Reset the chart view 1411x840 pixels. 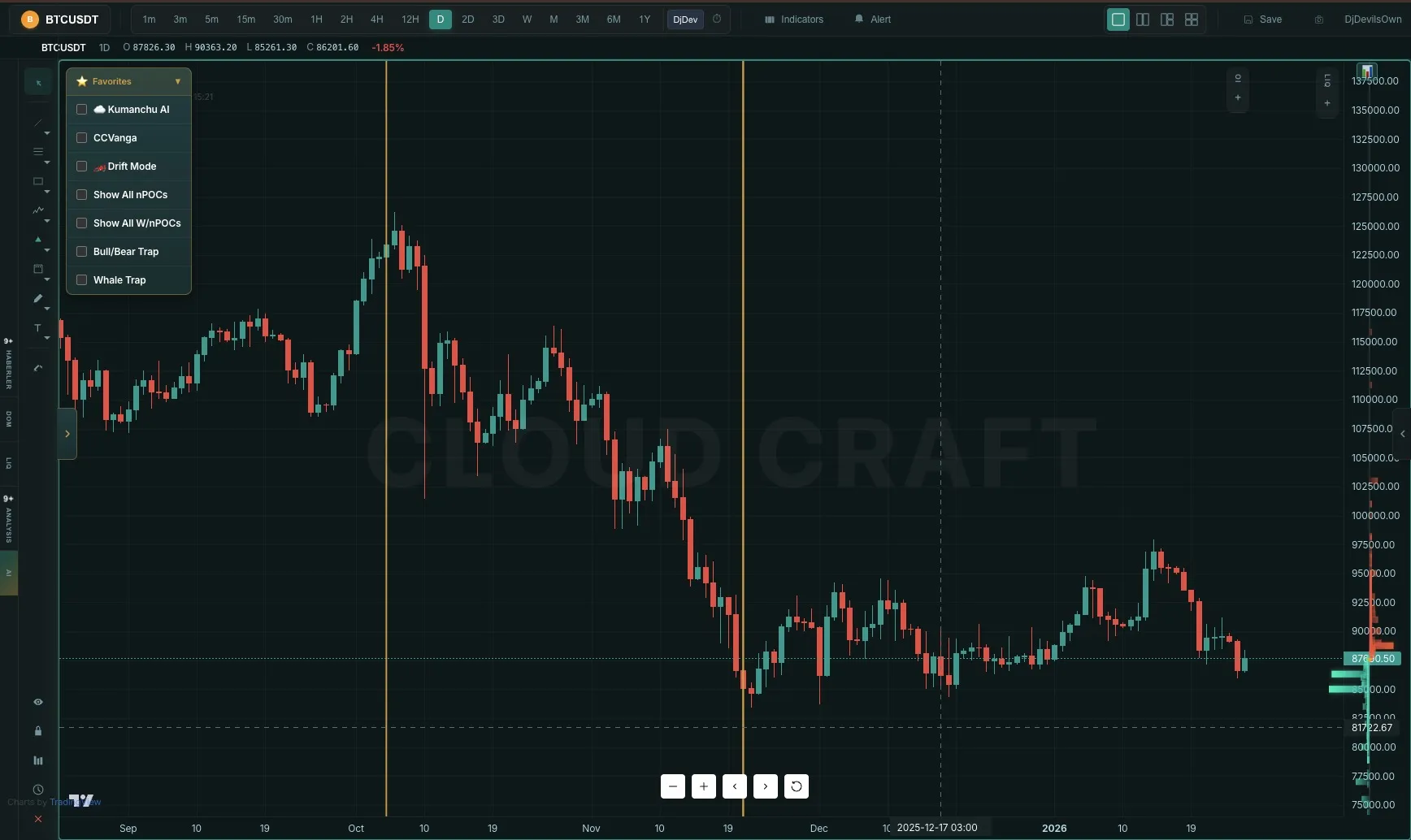pos(796,786)
